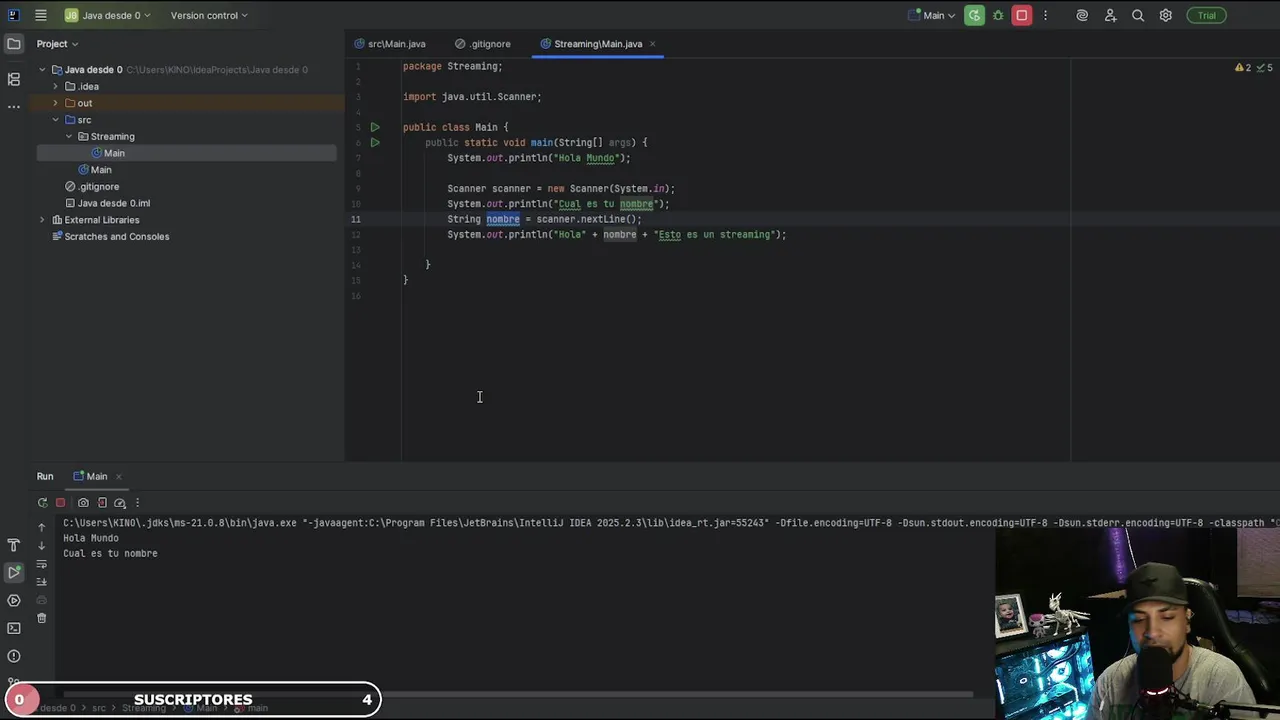Open the Structure tool window icon
1280x720 pixels.
click(13, 79)
